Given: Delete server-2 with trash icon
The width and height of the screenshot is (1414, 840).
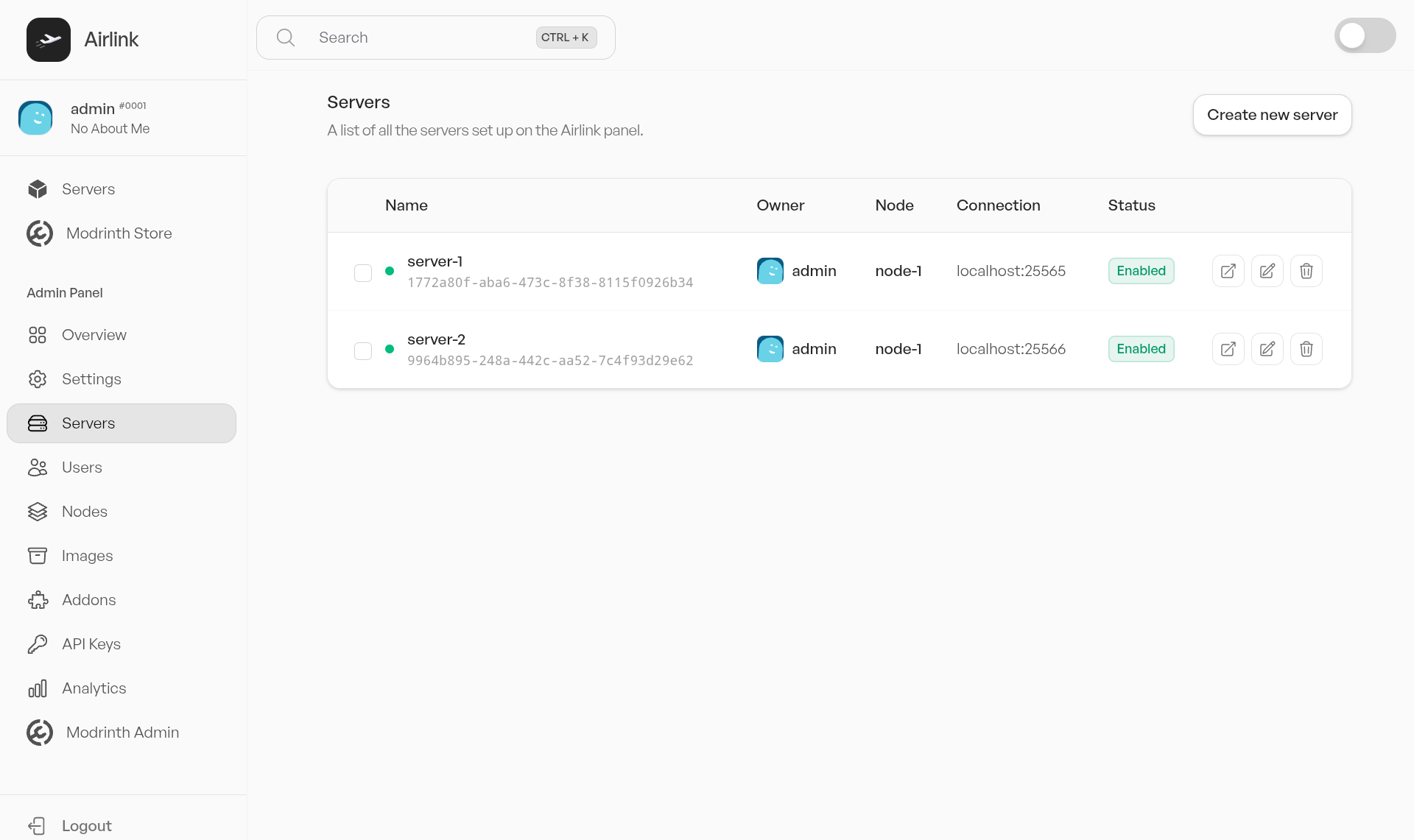Looking at the screenshot, I should [x=1306, y=349].
